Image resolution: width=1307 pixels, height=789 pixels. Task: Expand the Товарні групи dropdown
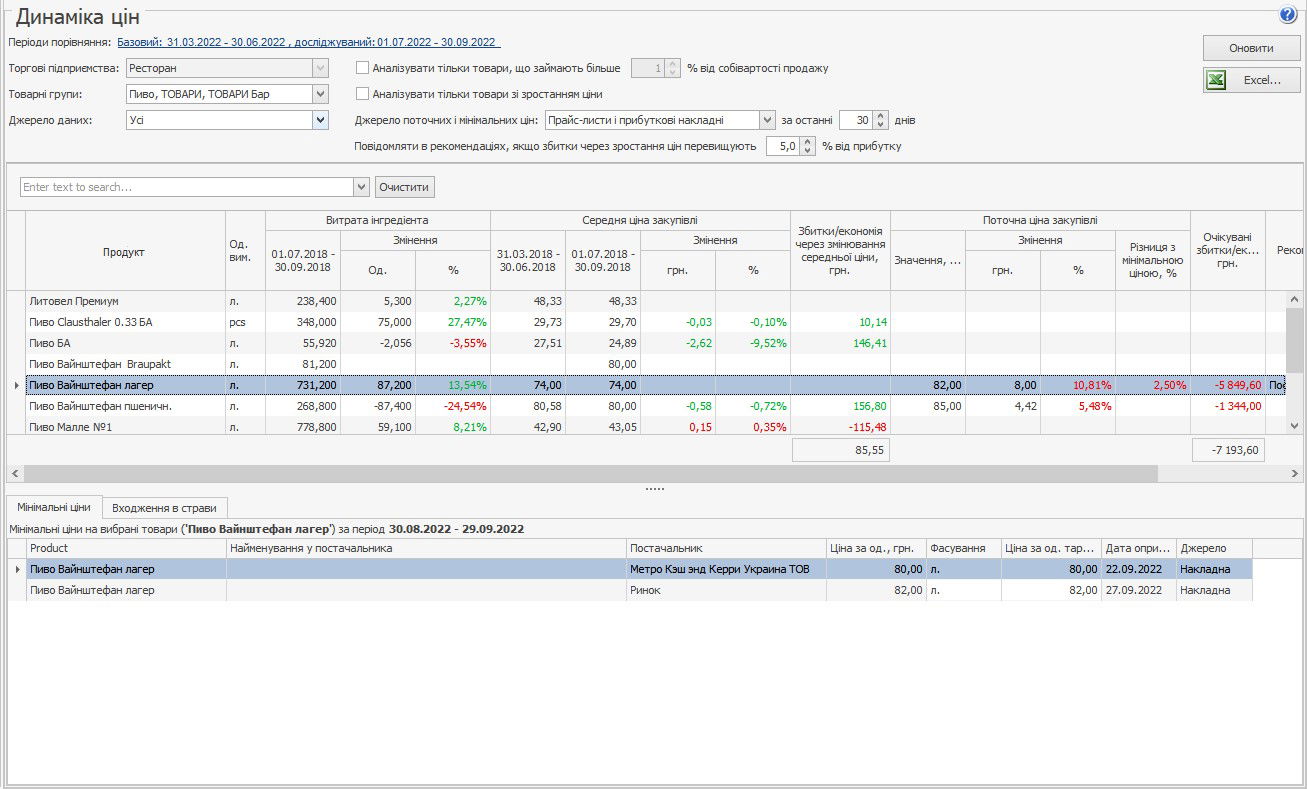pos(320,94)
